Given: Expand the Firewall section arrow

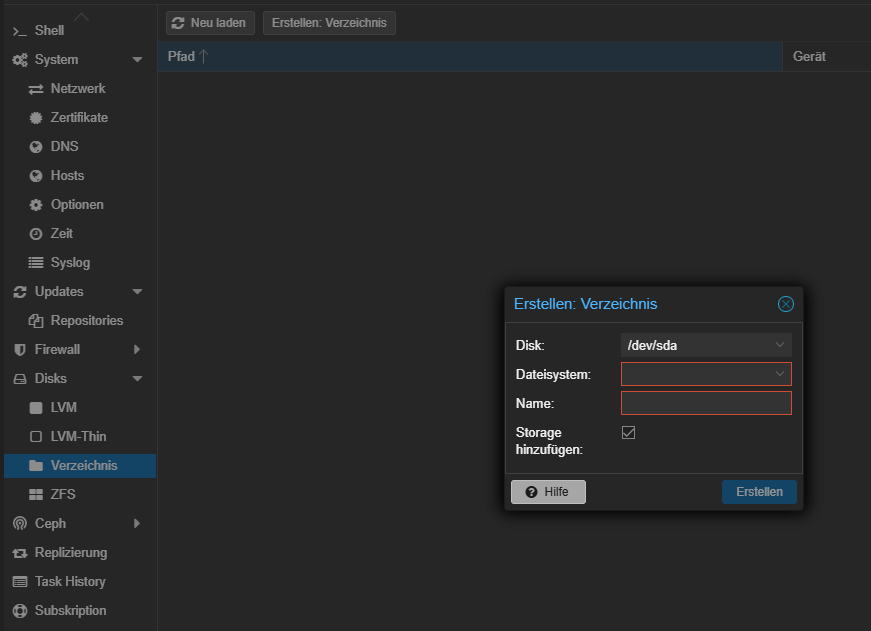Looking at the screenshot, I should (137, 349).
